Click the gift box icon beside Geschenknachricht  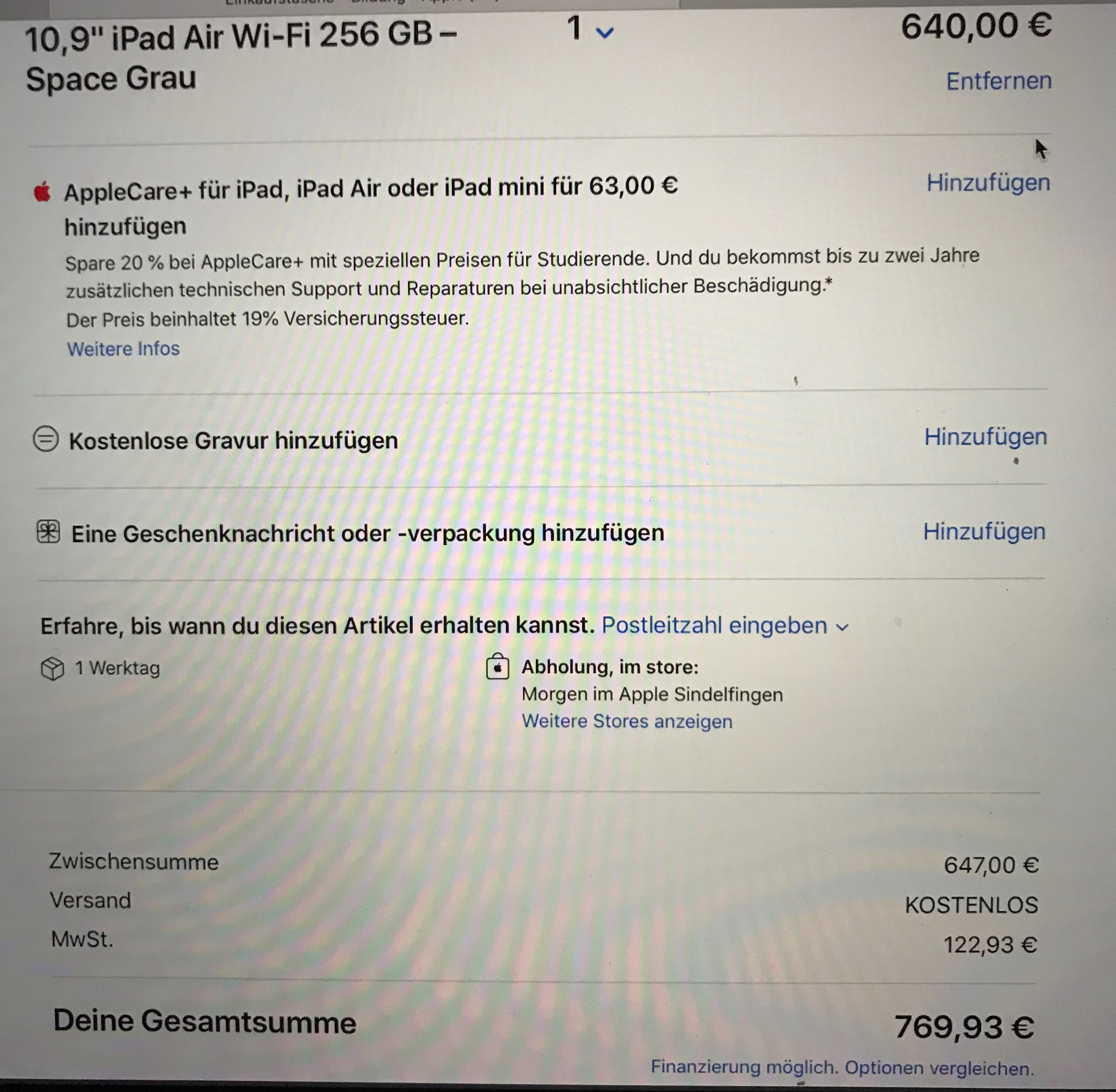point(48,532)
